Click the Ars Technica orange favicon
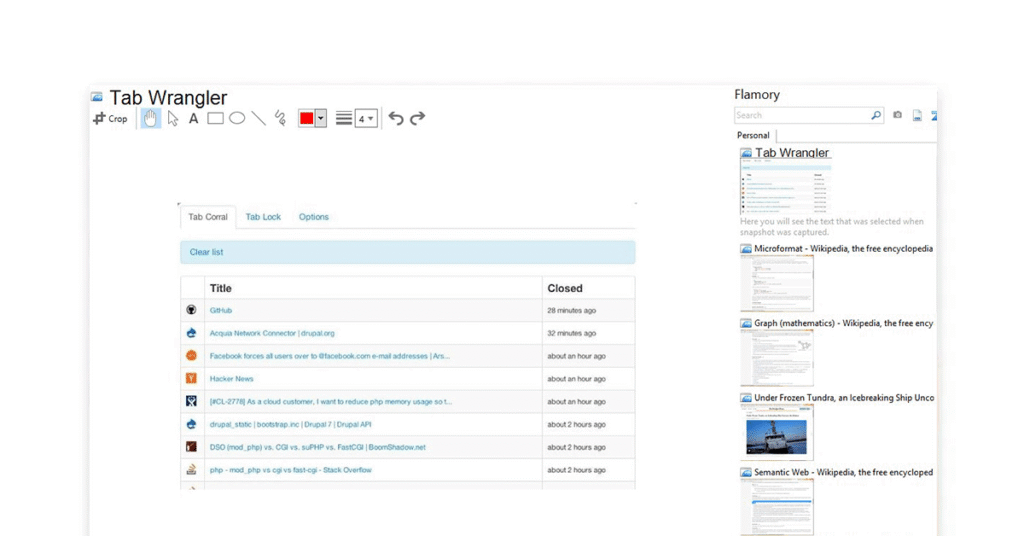 pyautogui.click(x=191, y=355)
